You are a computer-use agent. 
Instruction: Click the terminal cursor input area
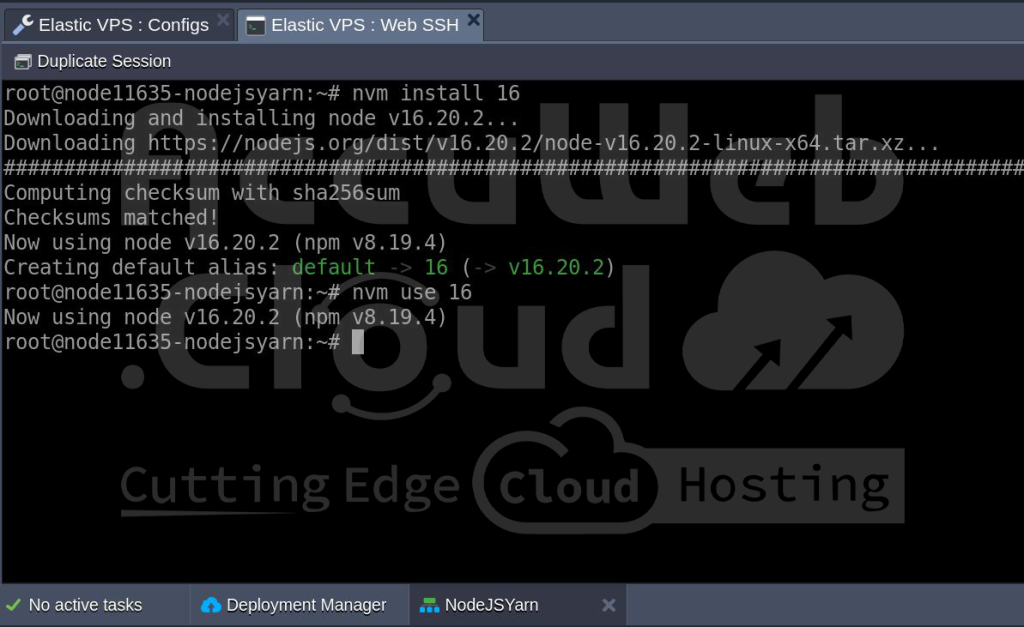coord(360,342)
